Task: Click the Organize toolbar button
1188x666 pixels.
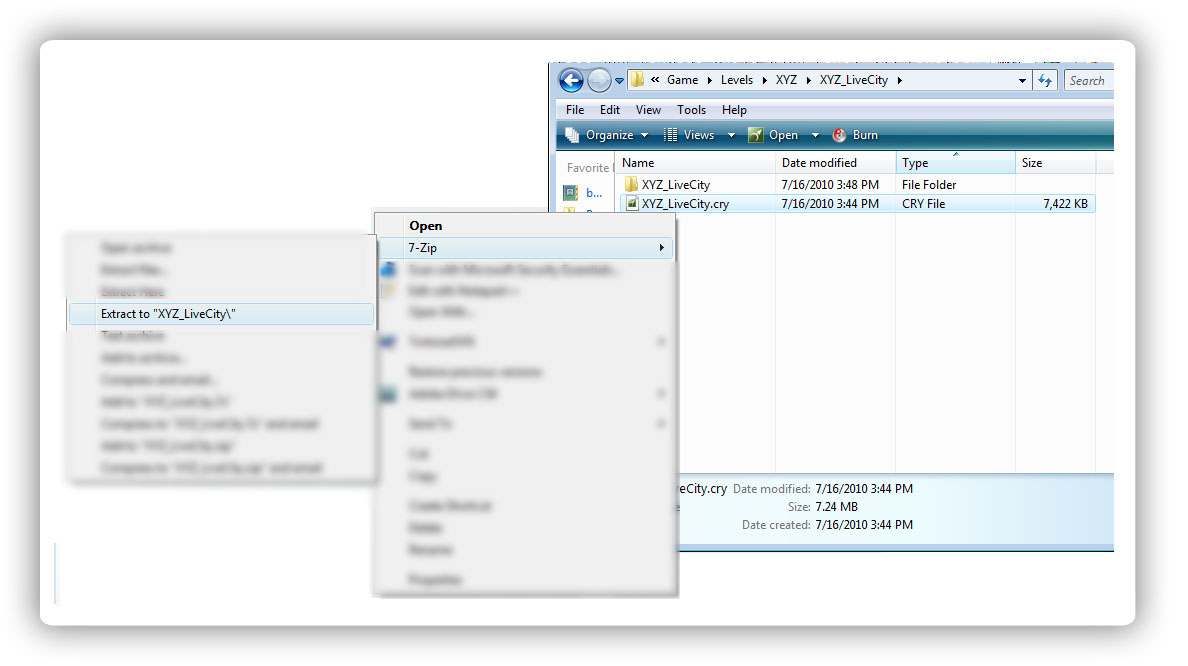Action: [606, 135]
